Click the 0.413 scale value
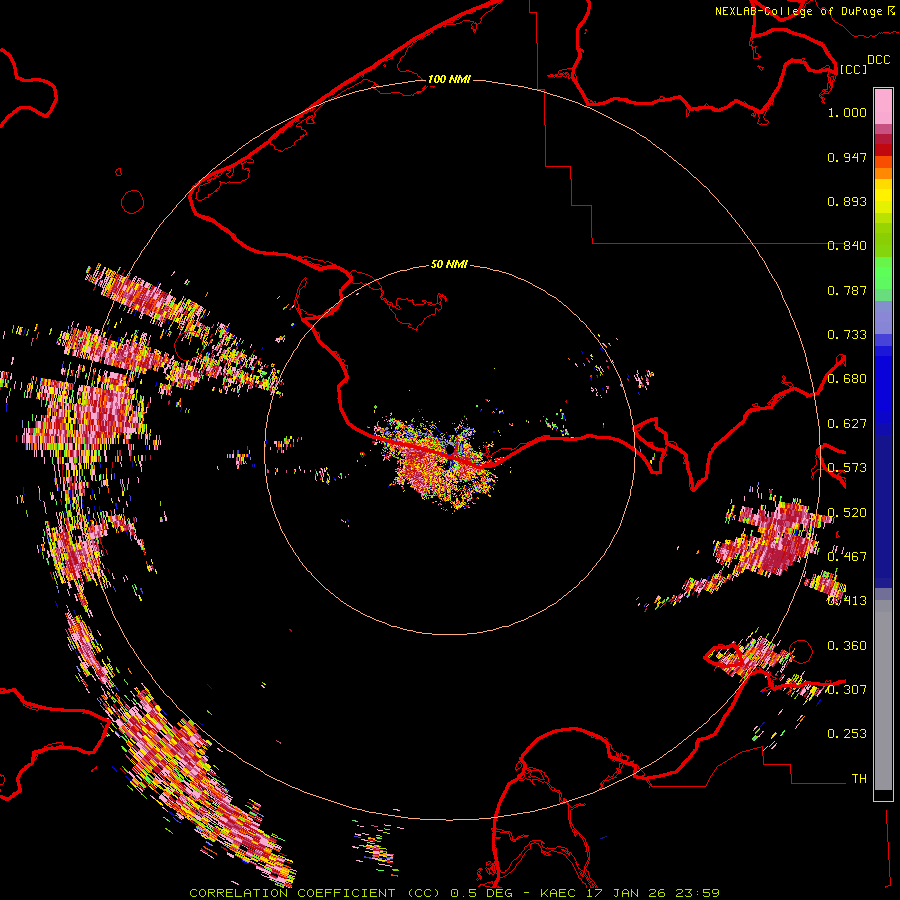 pos(847,601)
